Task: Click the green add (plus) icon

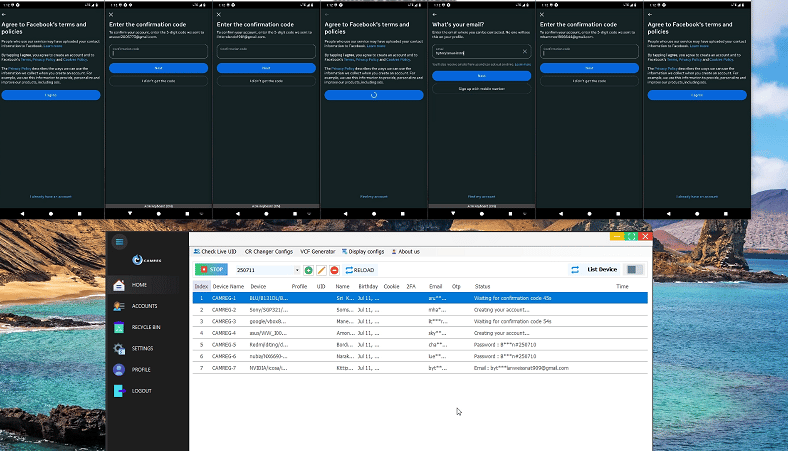Action: (x=308, y=270)
